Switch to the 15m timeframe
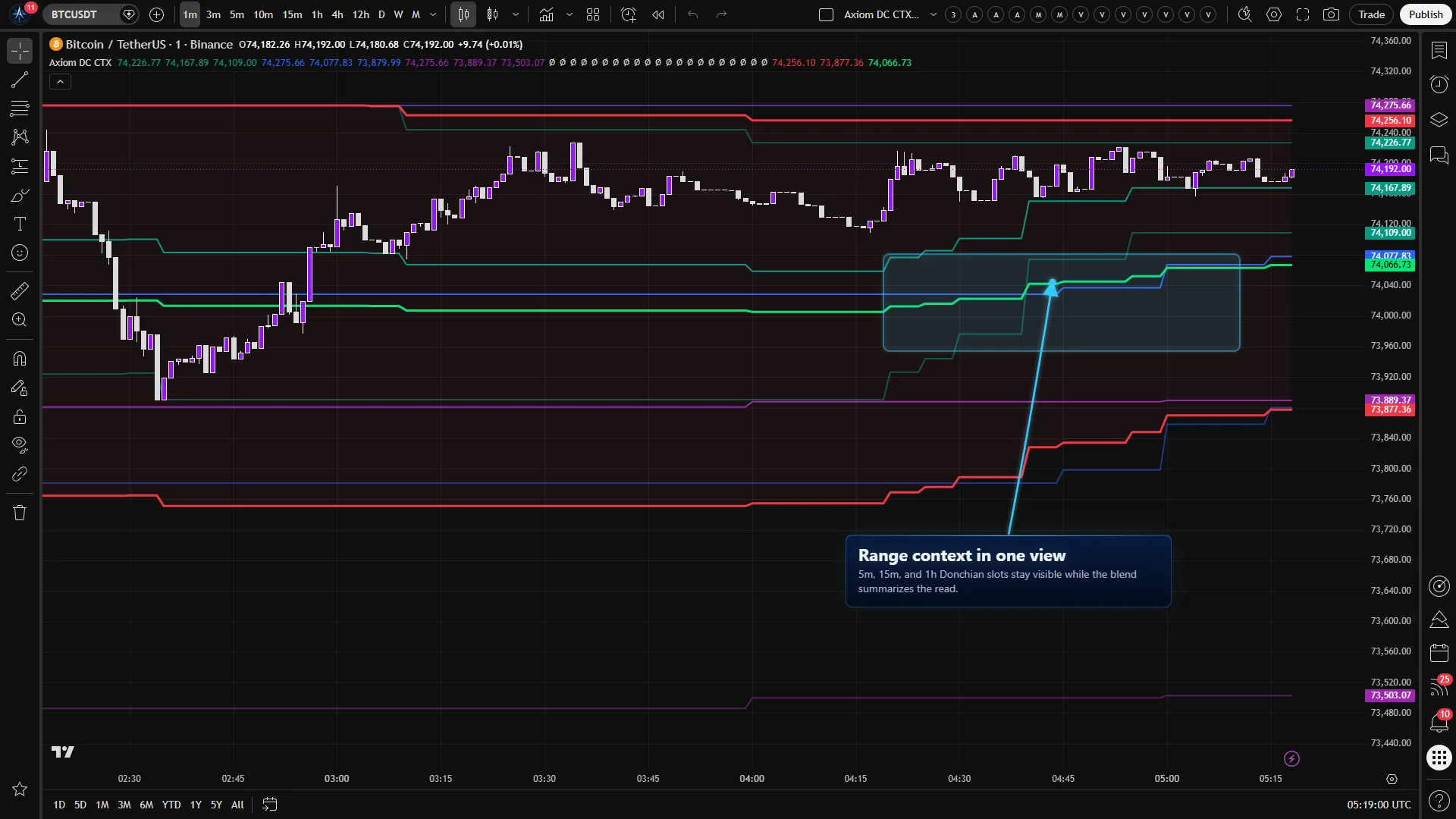Image resolution: width=1456 pixels, height=819 pixels. point(292,14)
